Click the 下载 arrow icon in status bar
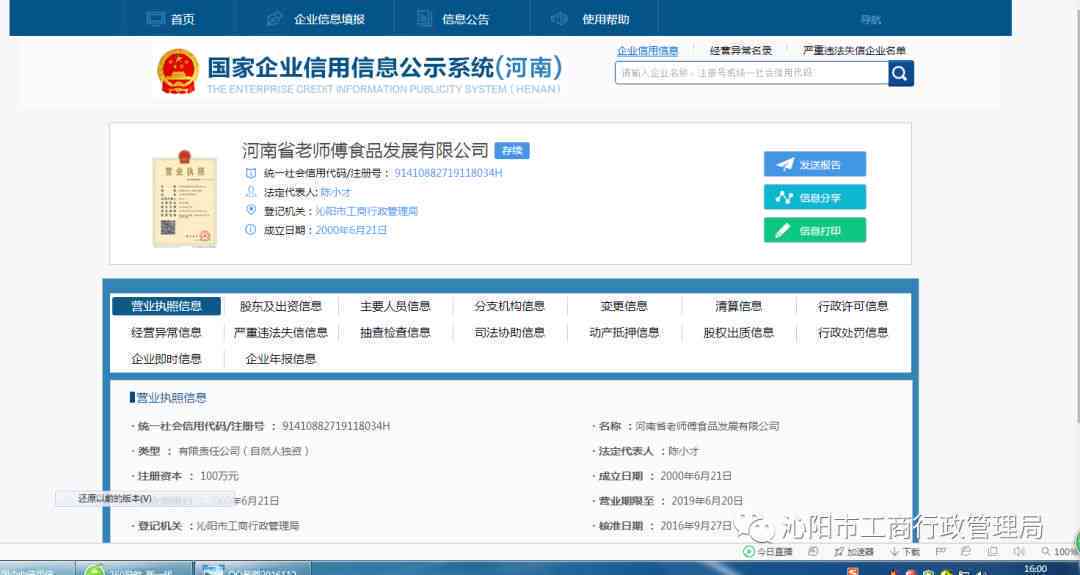1080x575 pixels. 894,552
